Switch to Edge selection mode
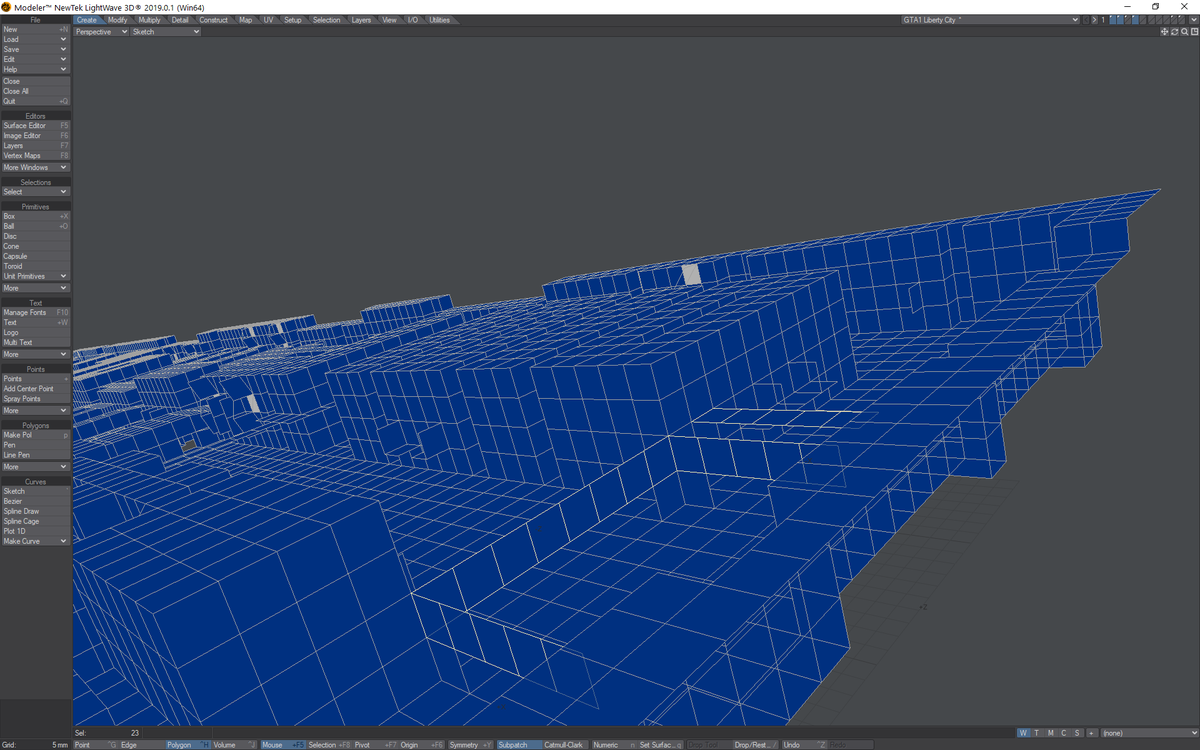The width and height of the screenshot is (1200, 750). 142,745
